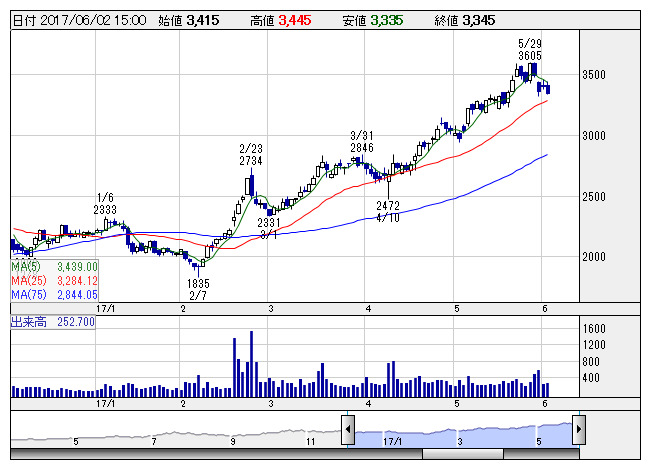Click the 2331 3/1 low annotation
The width and height of the screenshot is (652, 469).
click(269, 229)
